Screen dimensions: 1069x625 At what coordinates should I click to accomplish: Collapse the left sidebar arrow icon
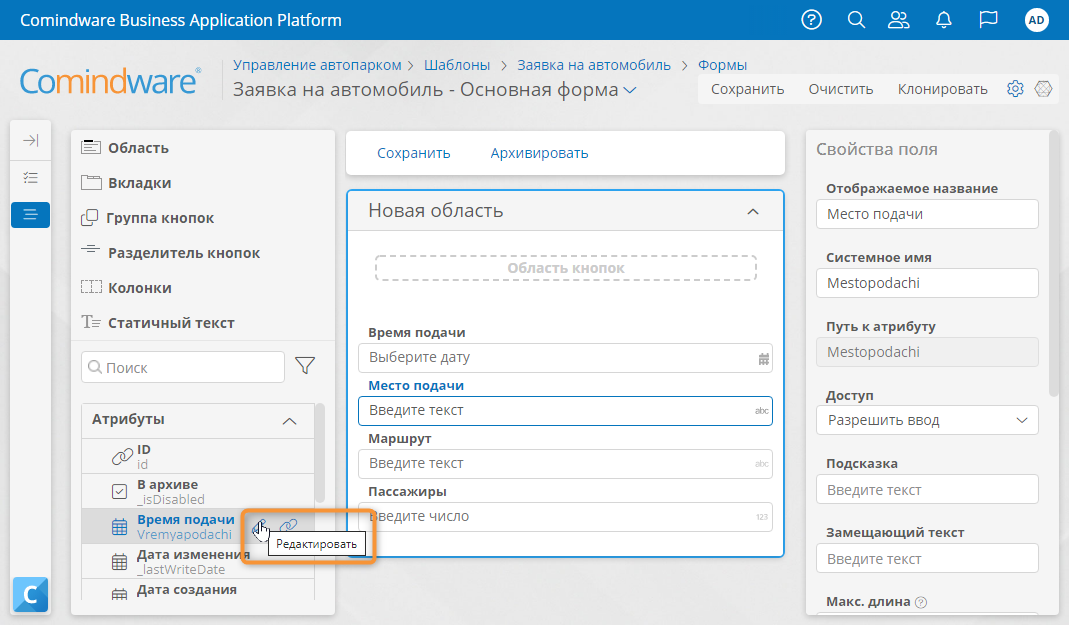pyautogui.click(x=31, y=140)
